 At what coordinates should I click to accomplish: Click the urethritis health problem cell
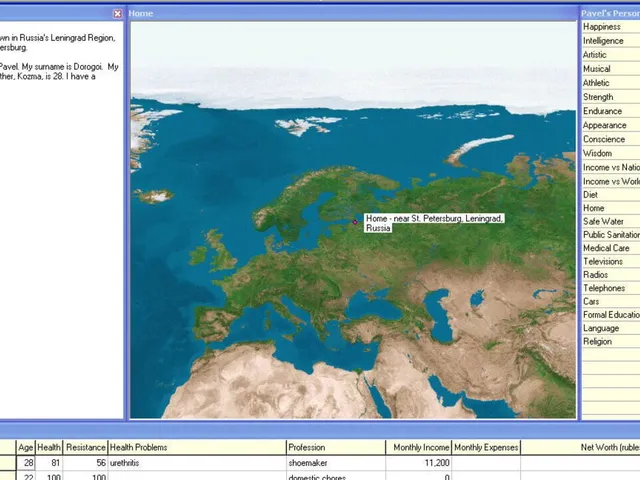click(x=197, y=463)
